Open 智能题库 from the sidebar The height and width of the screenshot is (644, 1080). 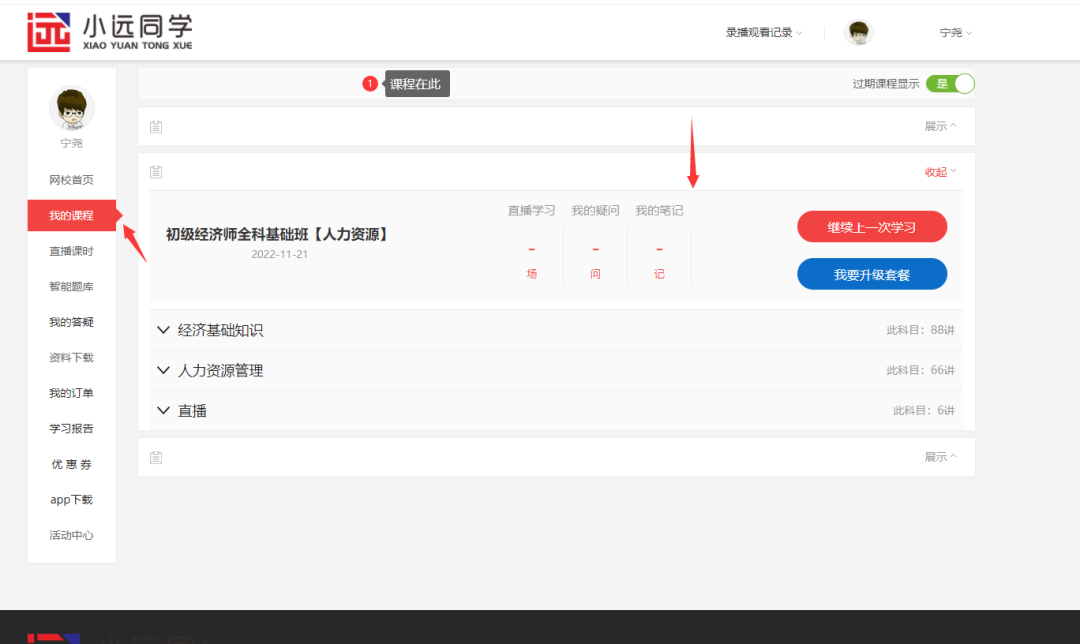(x=71, y=287)
